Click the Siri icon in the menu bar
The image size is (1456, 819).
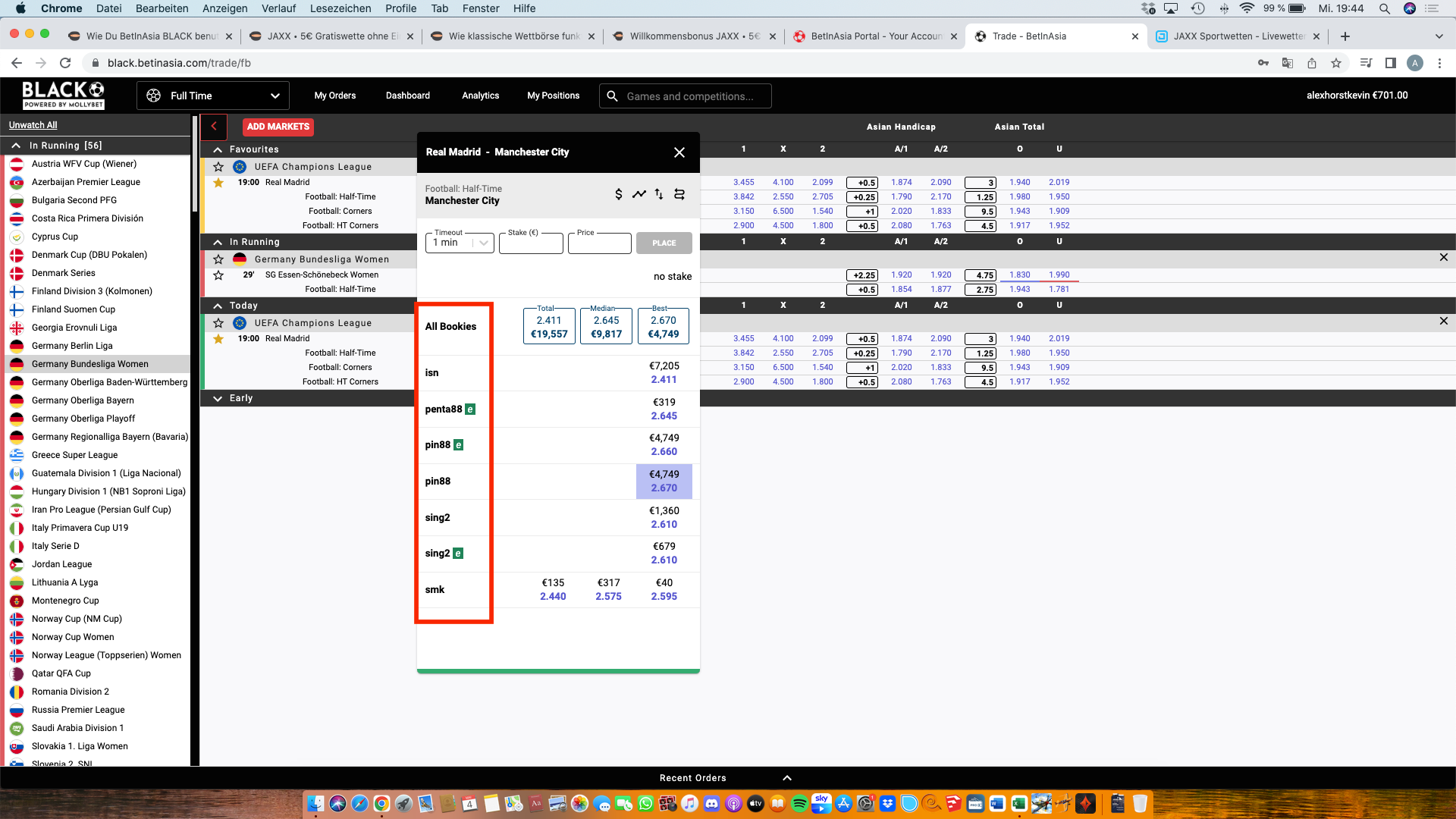tap(1410, 8)
